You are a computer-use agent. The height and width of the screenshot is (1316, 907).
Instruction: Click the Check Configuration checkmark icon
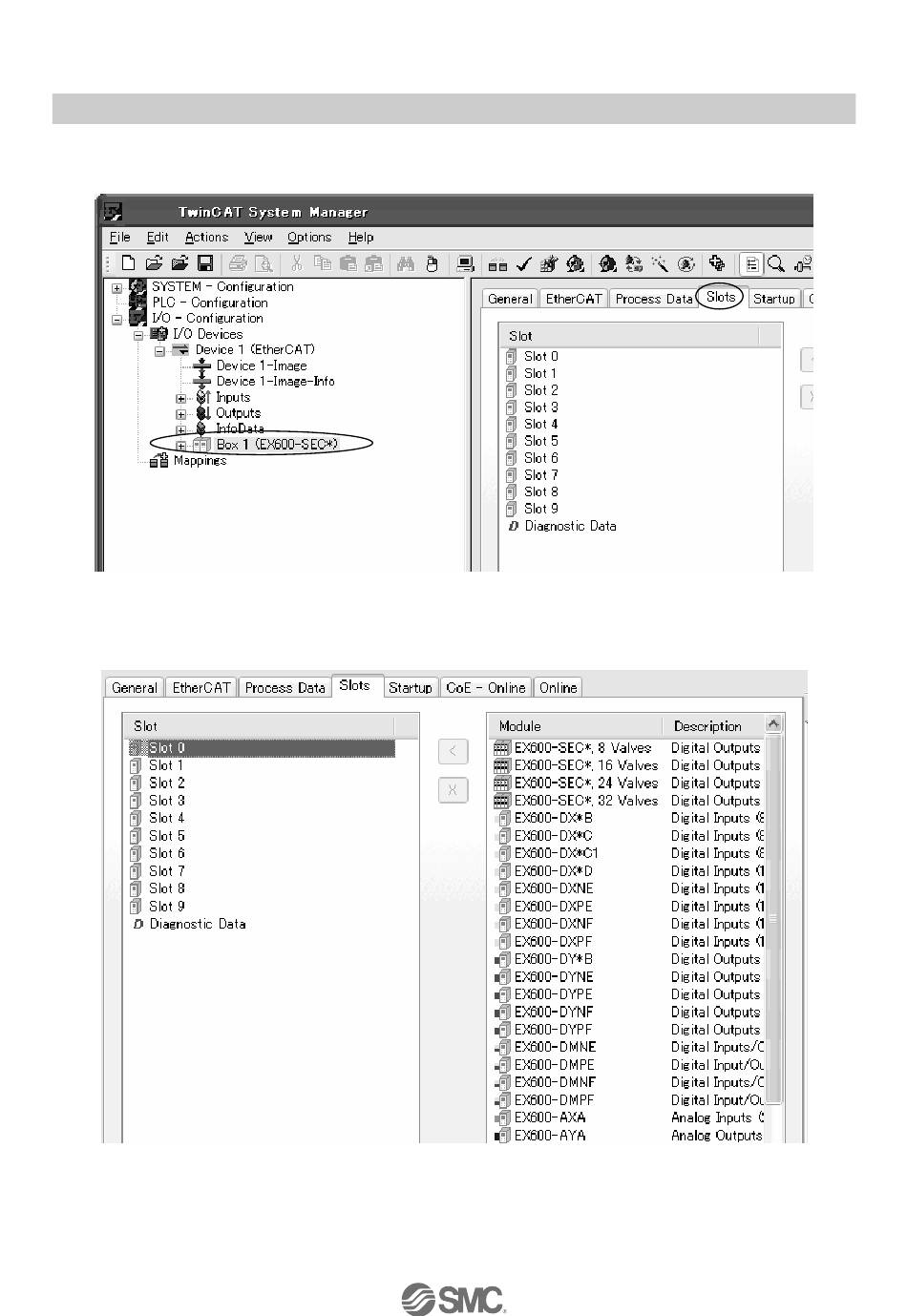[523, 263]
